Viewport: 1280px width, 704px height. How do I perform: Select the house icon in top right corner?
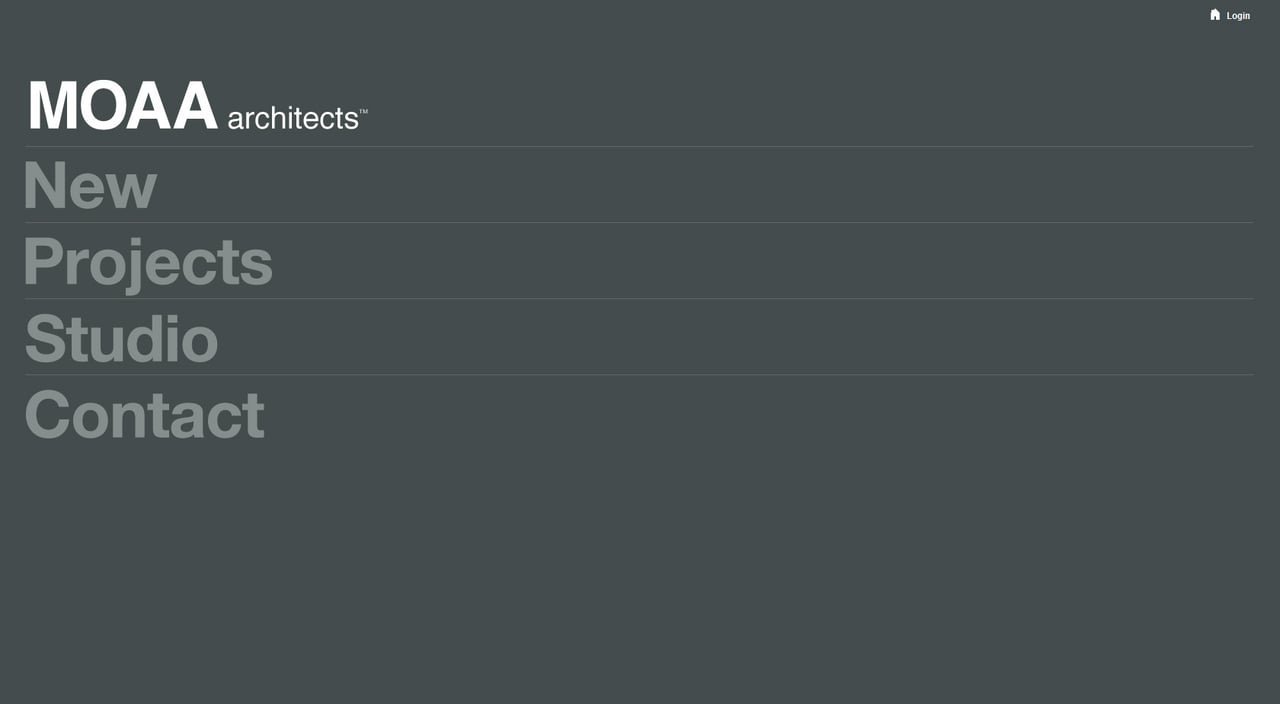tap(1215, 15)
